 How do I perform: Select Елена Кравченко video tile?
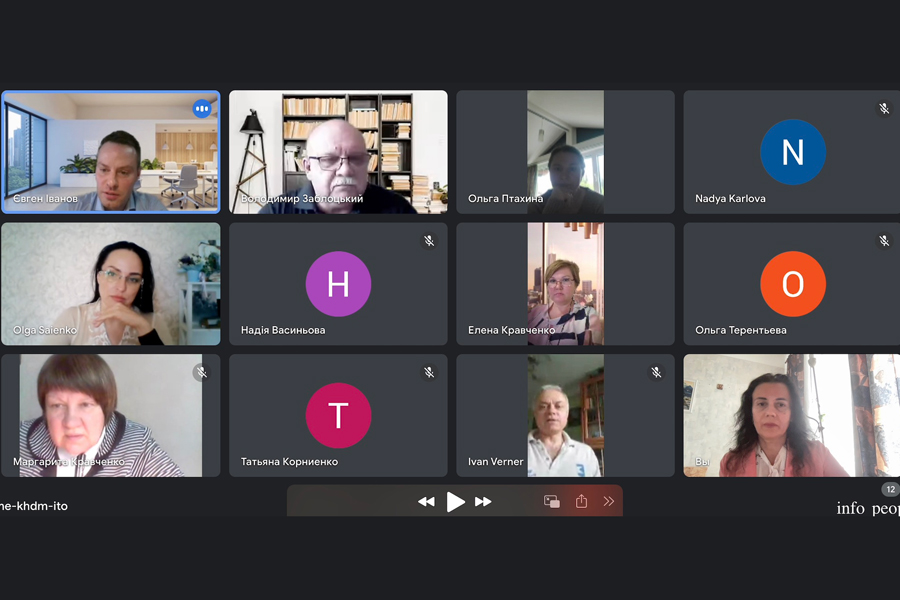coord(565,284)
